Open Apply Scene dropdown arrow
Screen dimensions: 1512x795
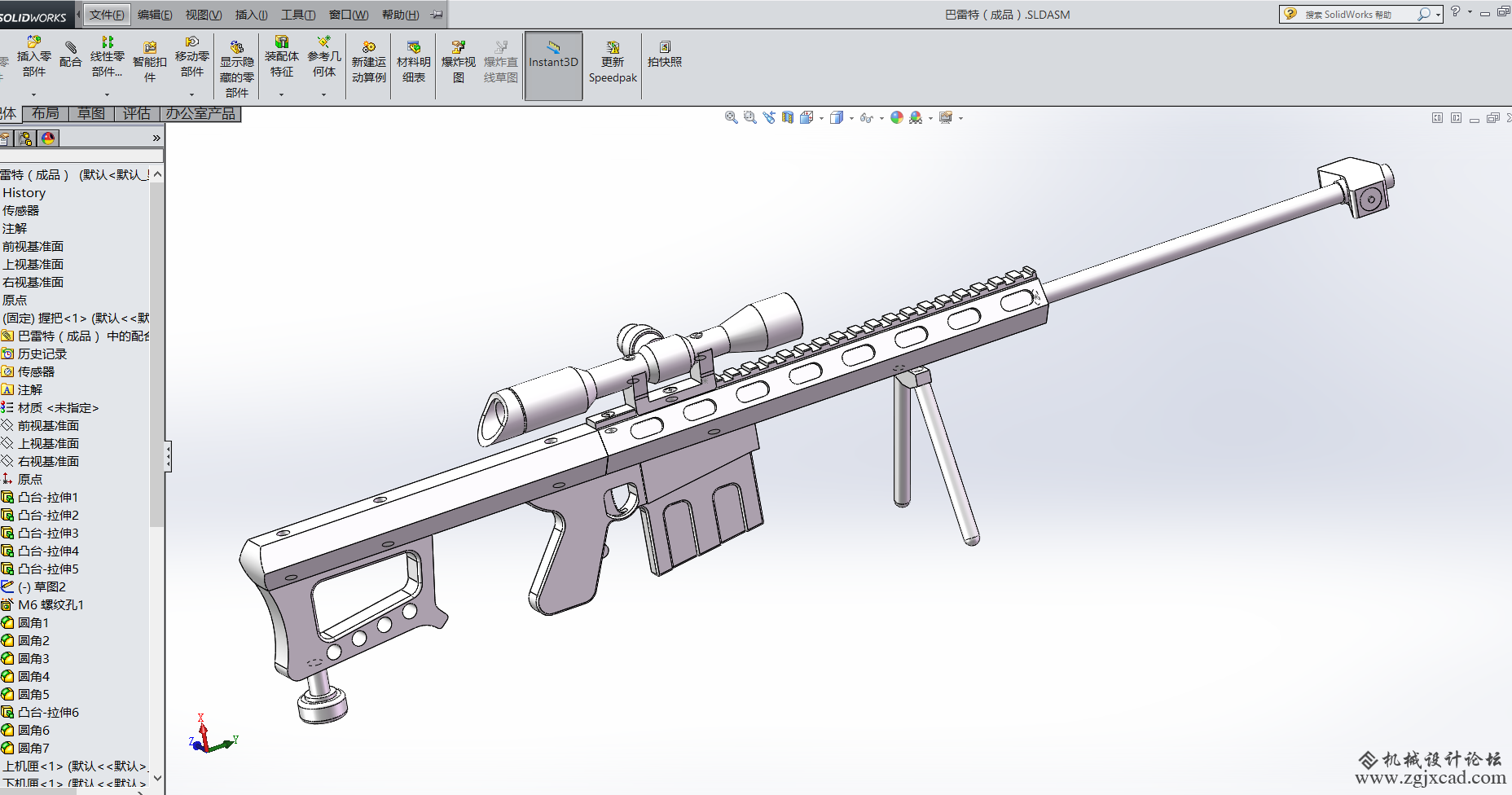pos(930,118)
